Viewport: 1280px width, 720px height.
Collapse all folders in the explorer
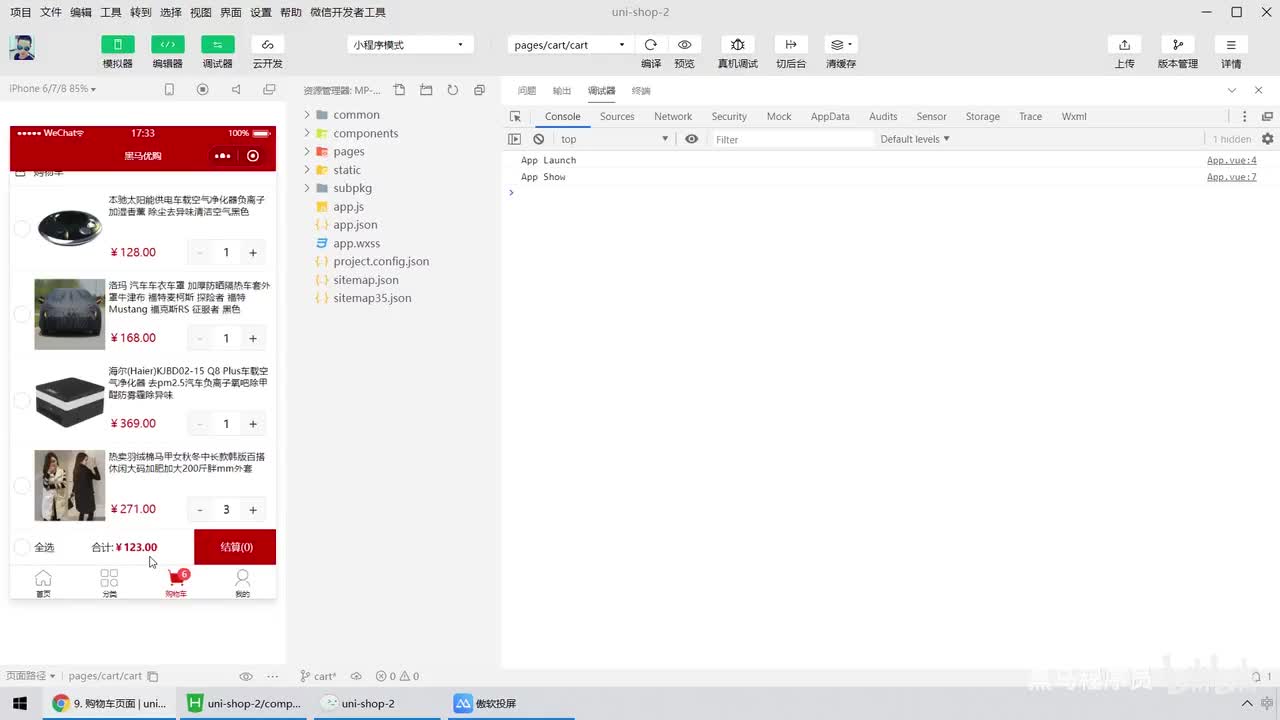click(x=479, y=90)
